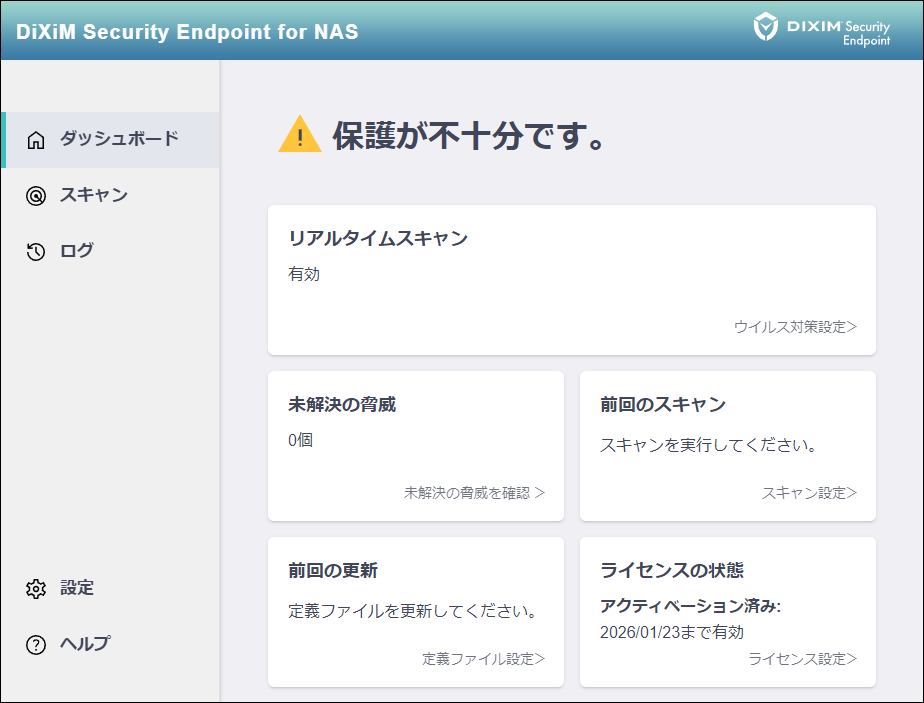
Task: Switch to the スキャン section
Action: pyautogui.click(x=93, y=196)
